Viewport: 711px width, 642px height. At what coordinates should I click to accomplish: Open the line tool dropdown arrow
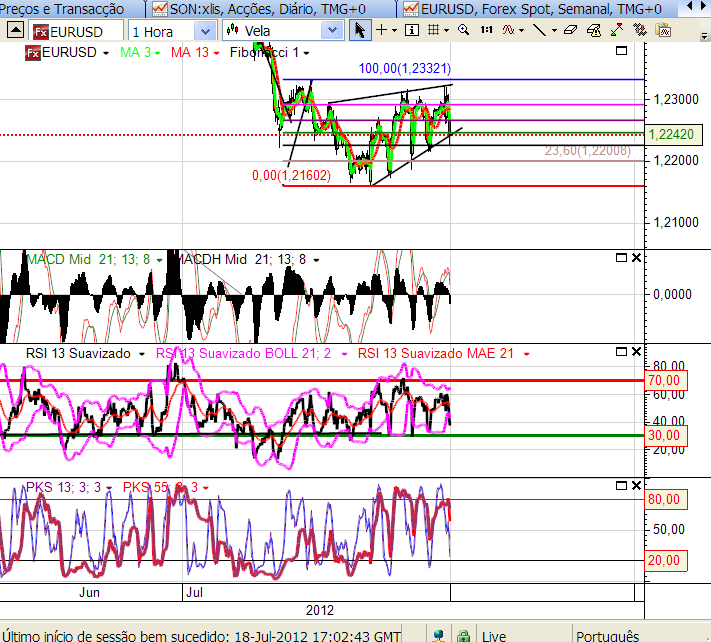point(554,31)
